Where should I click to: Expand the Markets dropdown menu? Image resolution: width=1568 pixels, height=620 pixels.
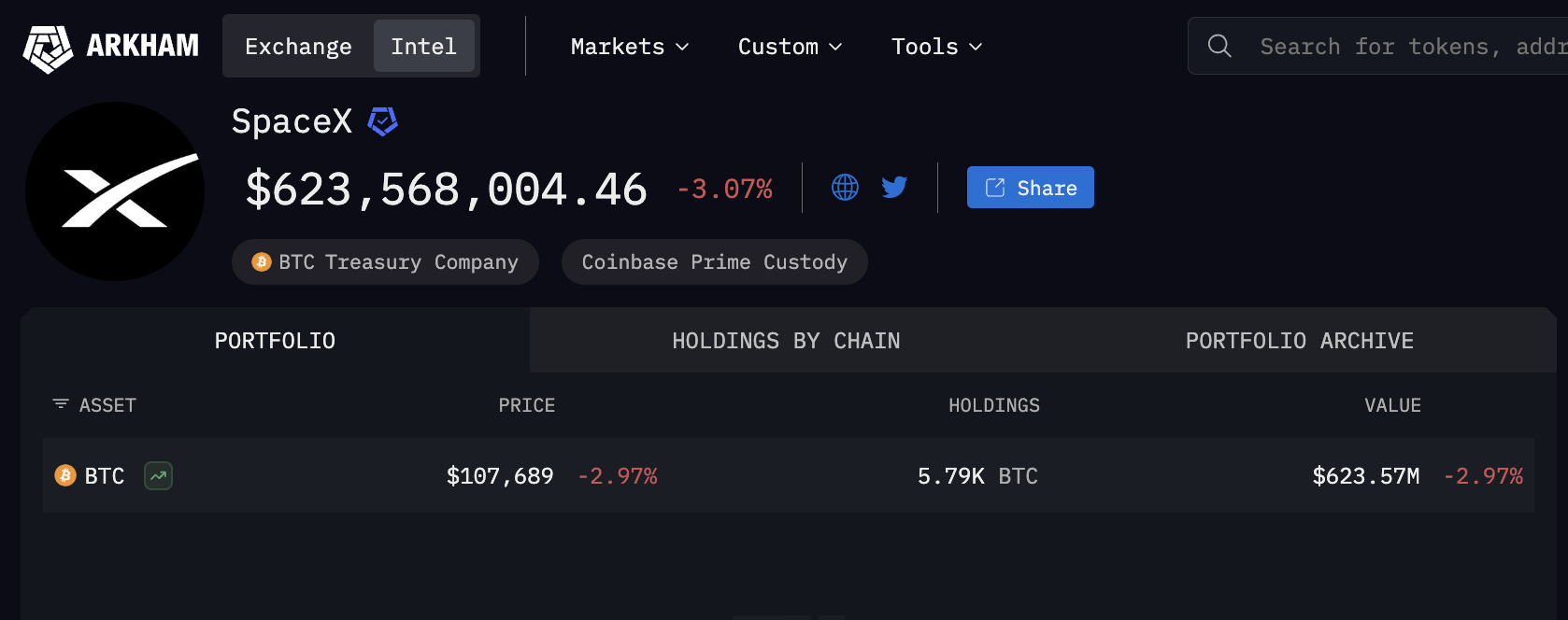[629, 47]
